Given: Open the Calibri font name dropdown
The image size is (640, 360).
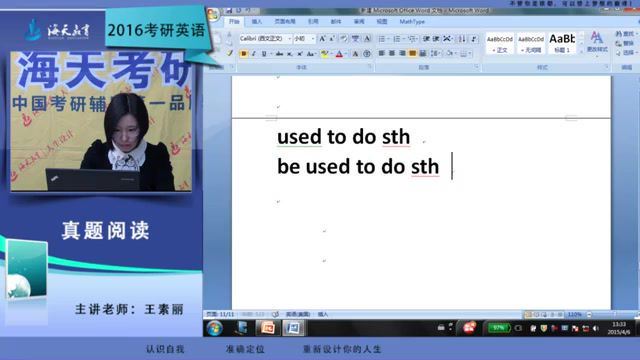Looking at the screenshot, I should pyautogui.click(x=290, y=39).
